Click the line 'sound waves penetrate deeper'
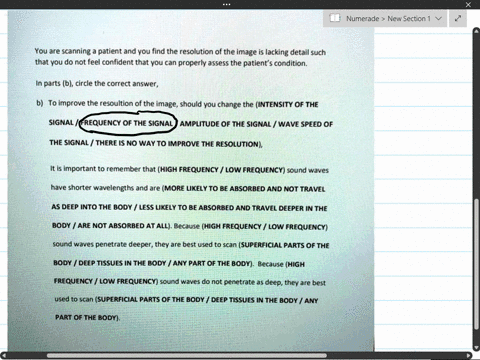This screenshot has height=360, width=480. [191, 245]
